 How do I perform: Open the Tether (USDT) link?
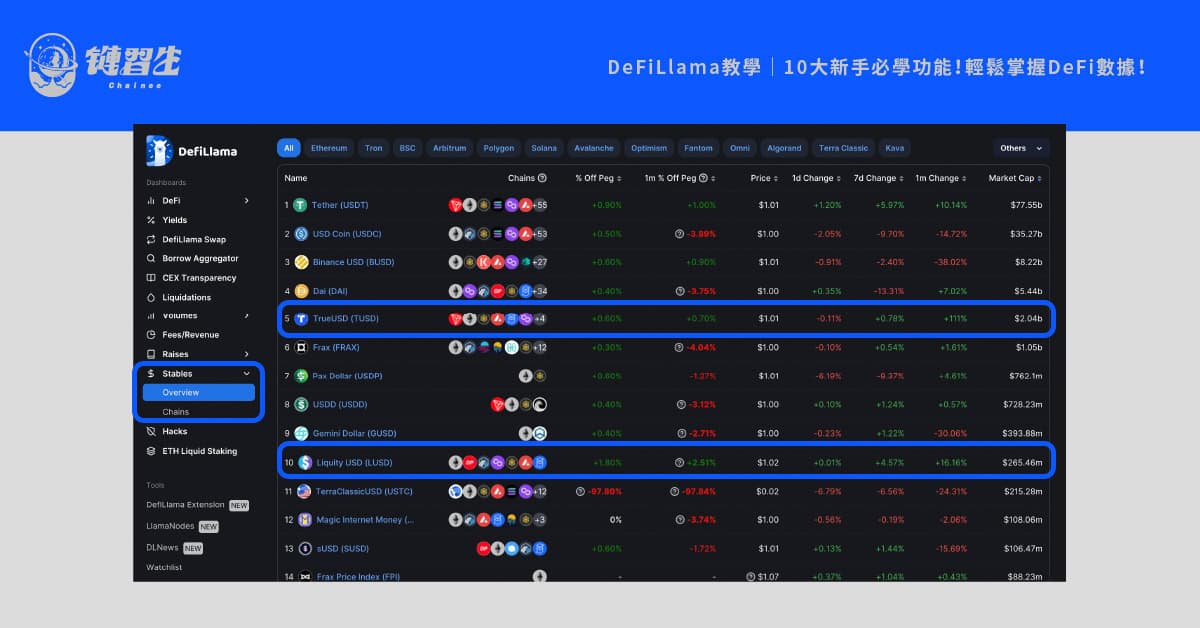pos(340,205)
